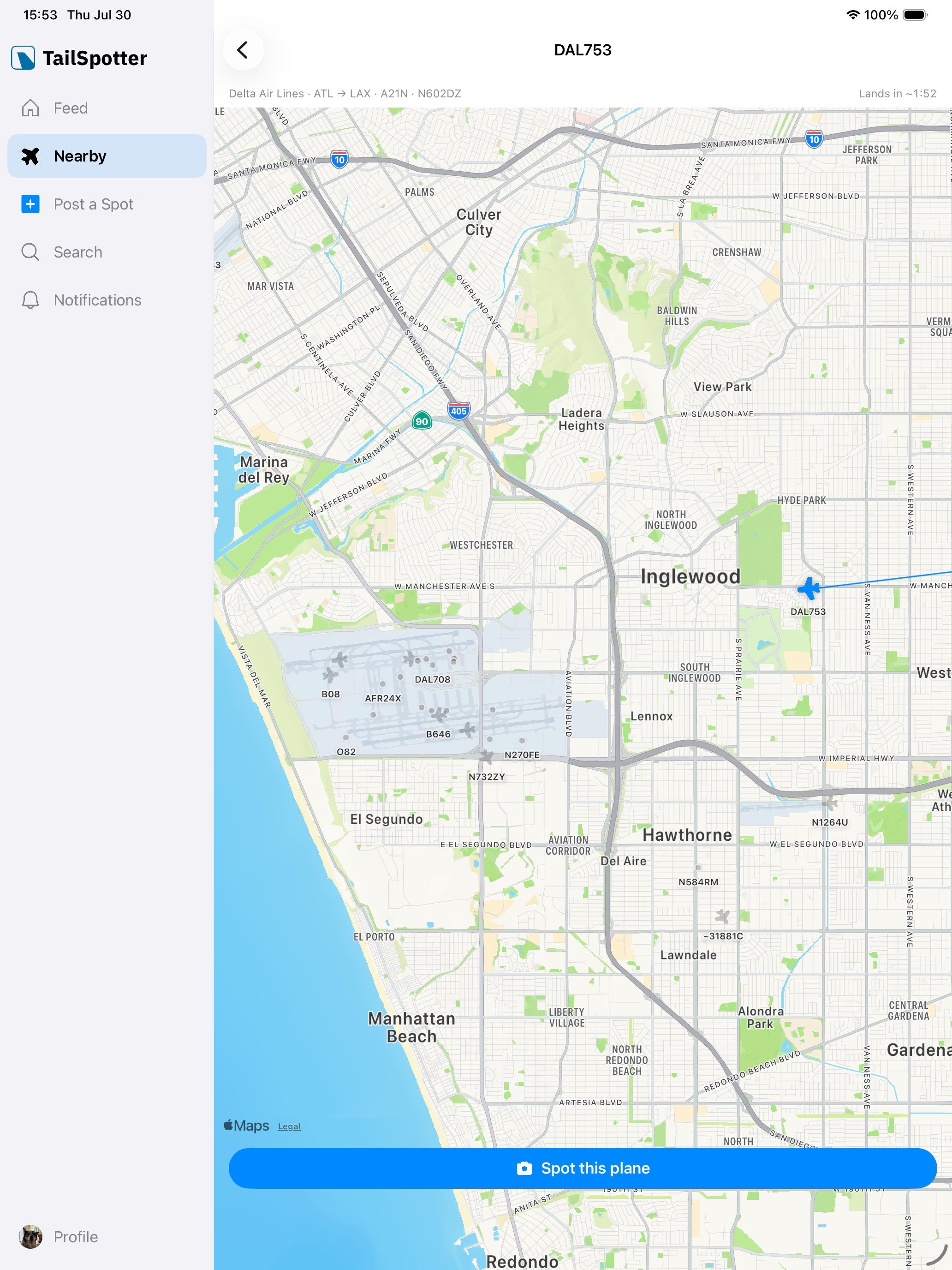The image size is (952, 1270).
Task: Tap the 'Lands in ~1:52' estimate
Action: tap(897, 94)
